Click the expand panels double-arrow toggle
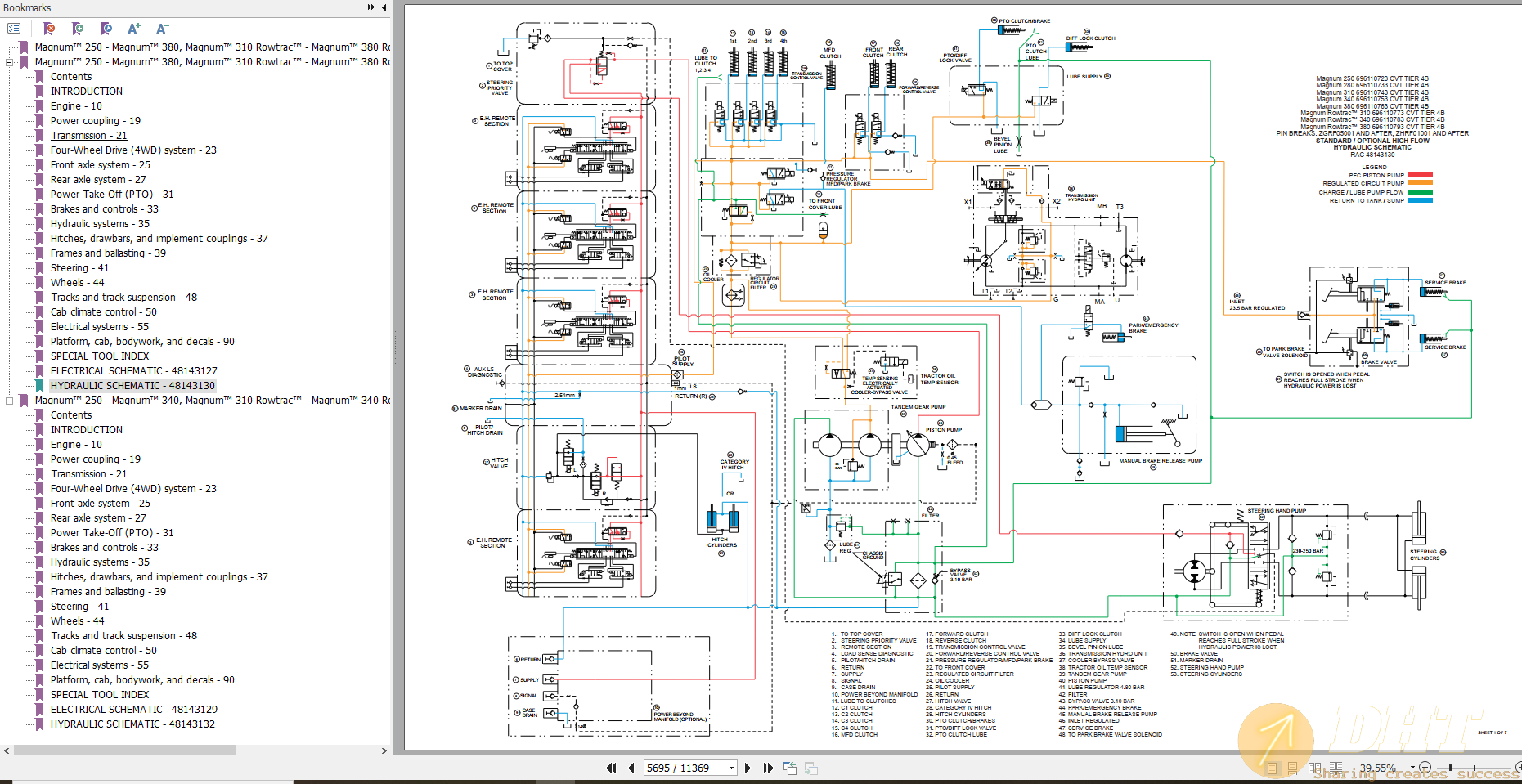The image size is (1522, 784). [372, 7]
